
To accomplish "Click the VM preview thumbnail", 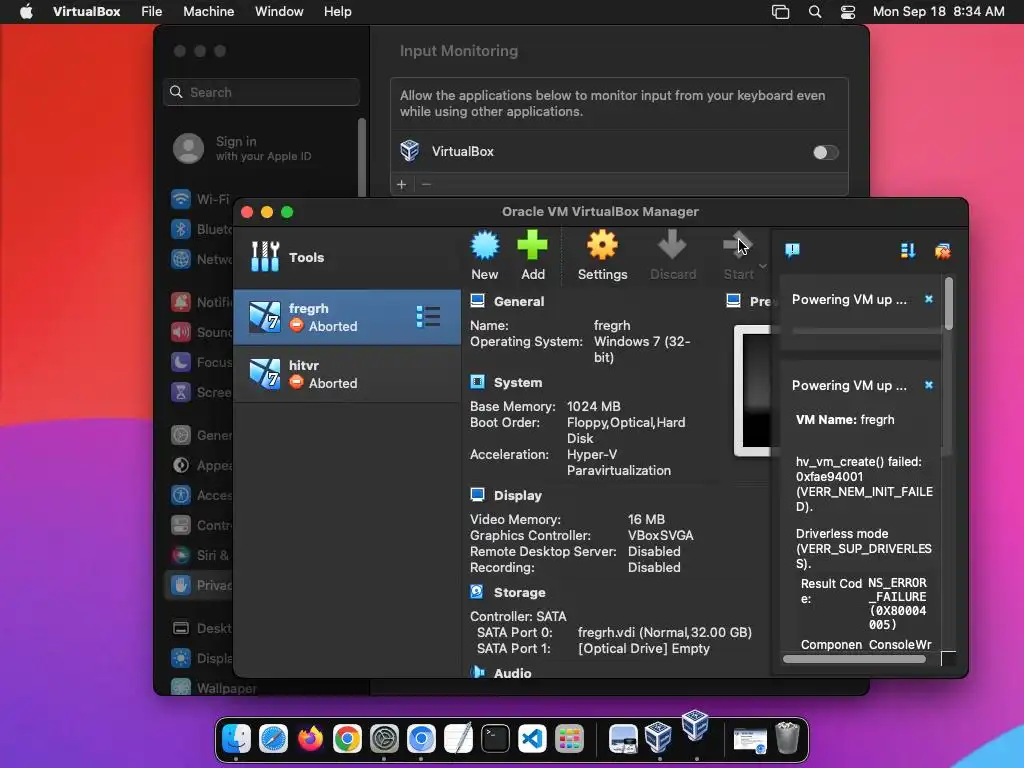I will [x=753, y=390].
